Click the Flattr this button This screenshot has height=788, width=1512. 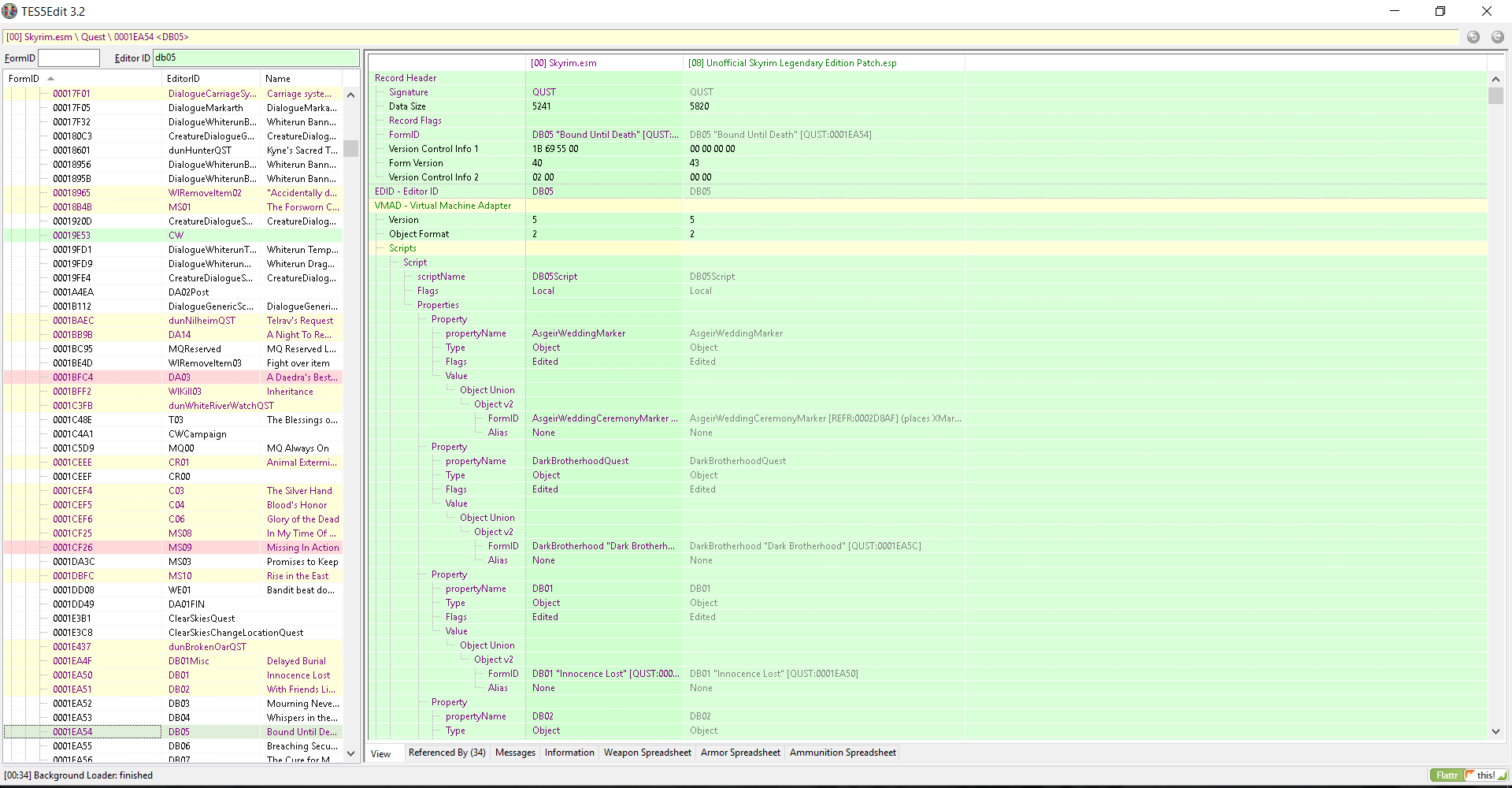1469,775
